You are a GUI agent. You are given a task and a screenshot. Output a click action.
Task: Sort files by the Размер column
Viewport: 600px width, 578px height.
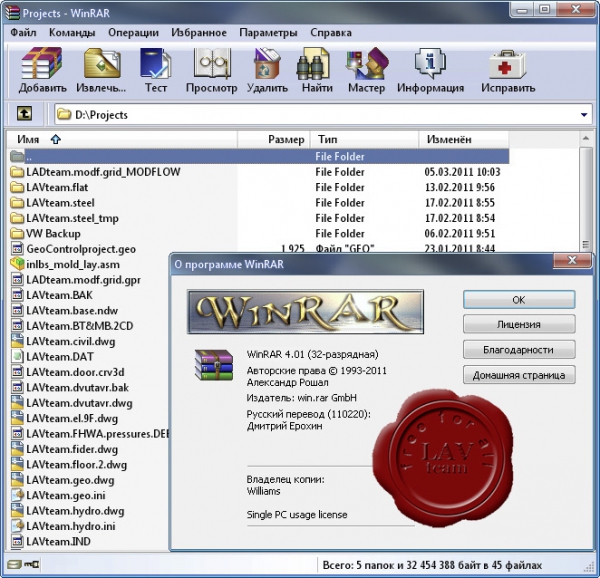point(274,139)
